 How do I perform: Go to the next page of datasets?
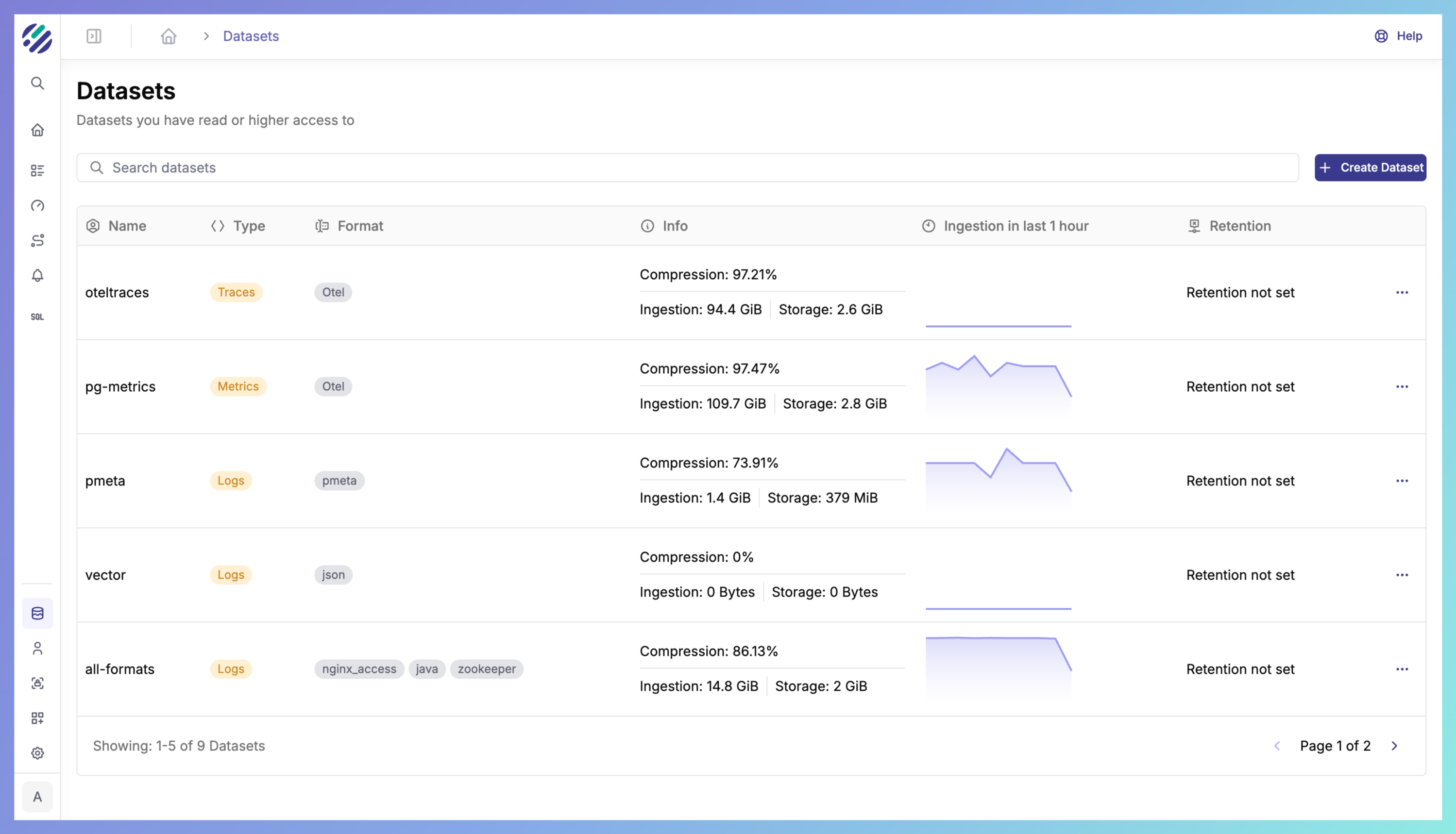(x=1395, y=746)
